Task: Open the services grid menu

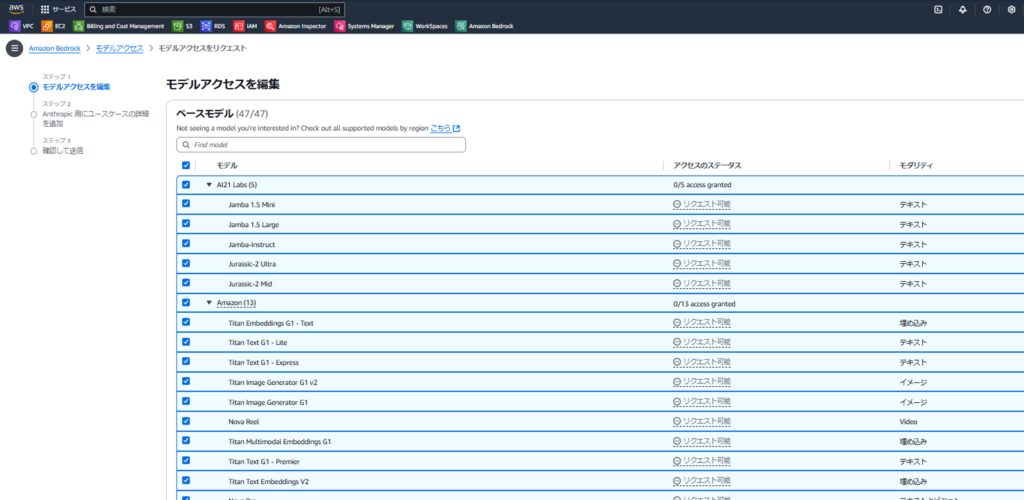Action: pos(58,10)
